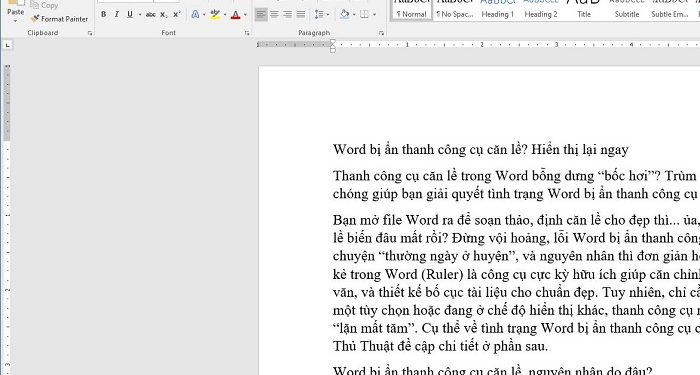The image size is (700, 375).
Task: Open the Paste options dropdown arrow
Action: 16,21
